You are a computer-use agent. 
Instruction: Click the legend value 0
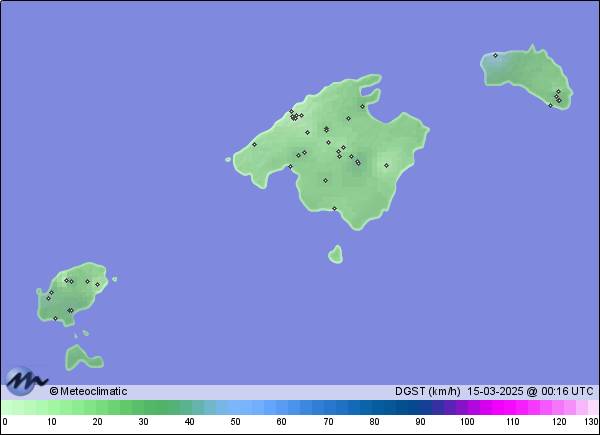[4, 422]
